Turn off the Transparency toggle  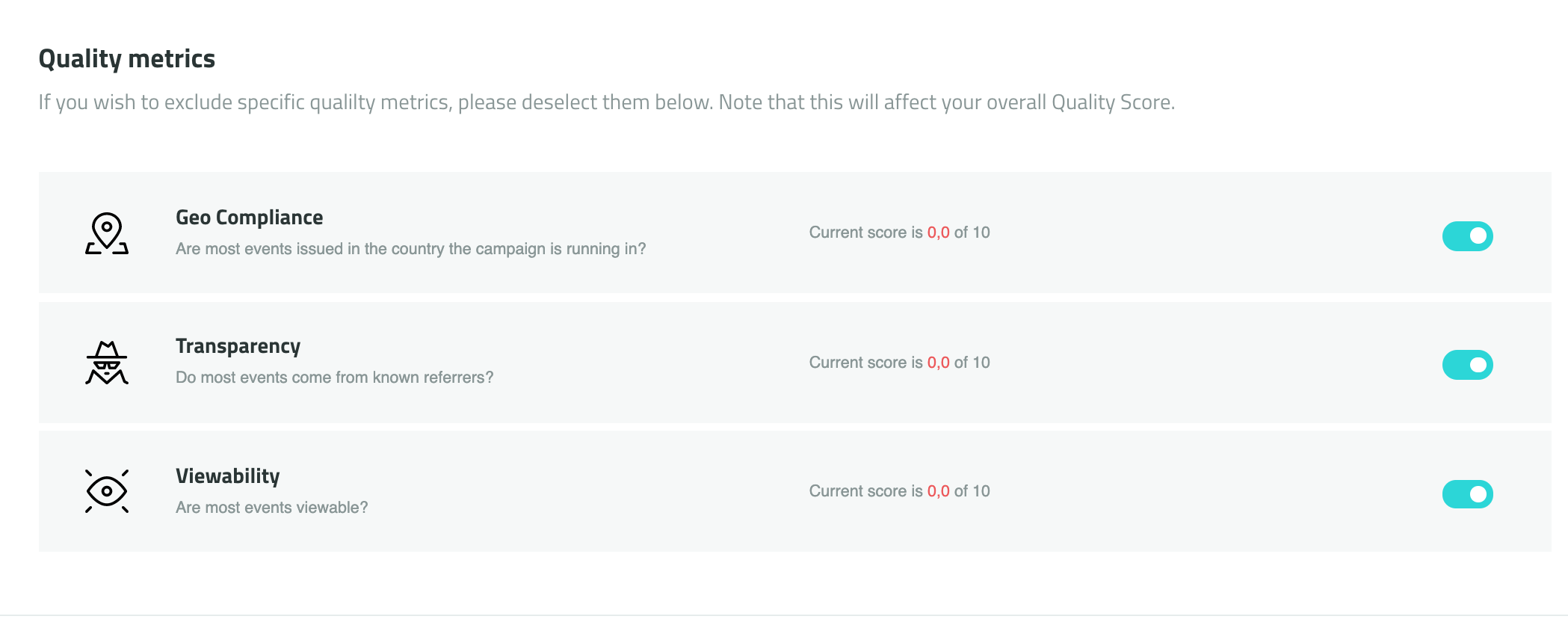pyautogui.click(x=1467, y=365)
